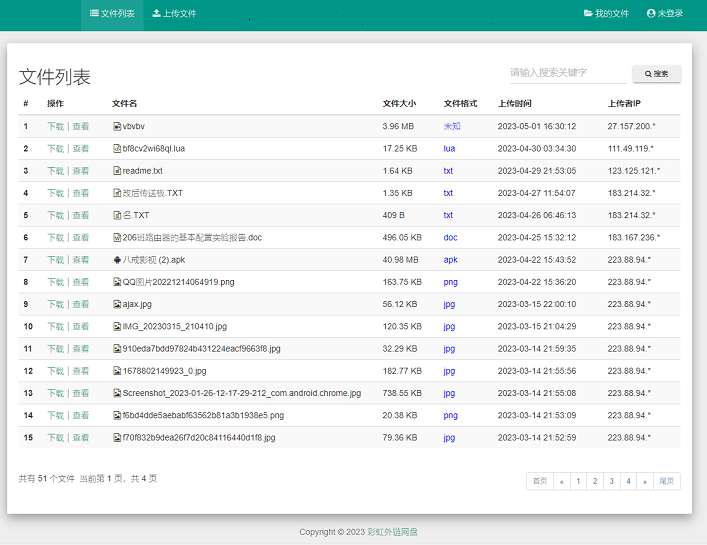Open the 上传文件 upload tab

coord(174,14)
